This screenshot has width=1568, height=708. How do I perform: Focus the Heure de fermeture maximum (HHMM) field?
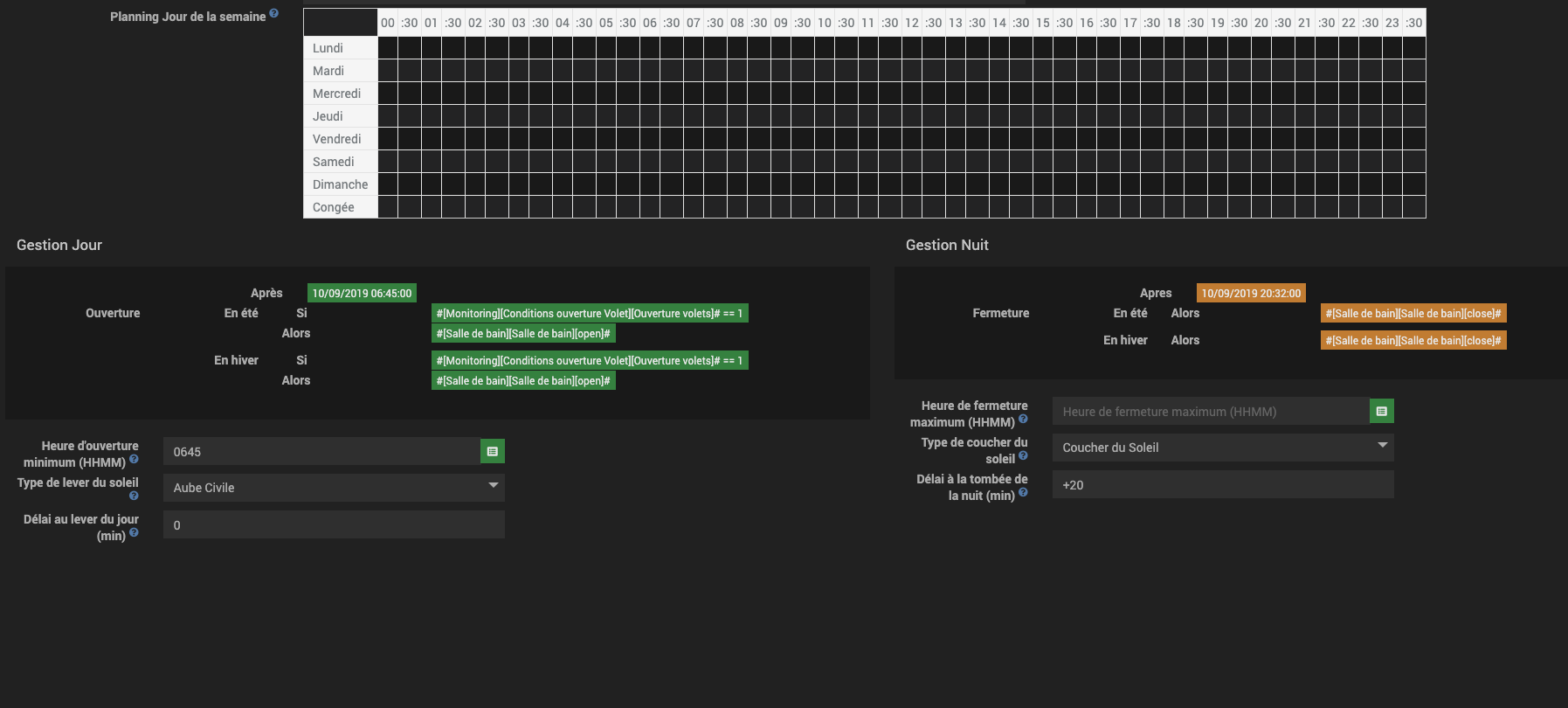1211,411
